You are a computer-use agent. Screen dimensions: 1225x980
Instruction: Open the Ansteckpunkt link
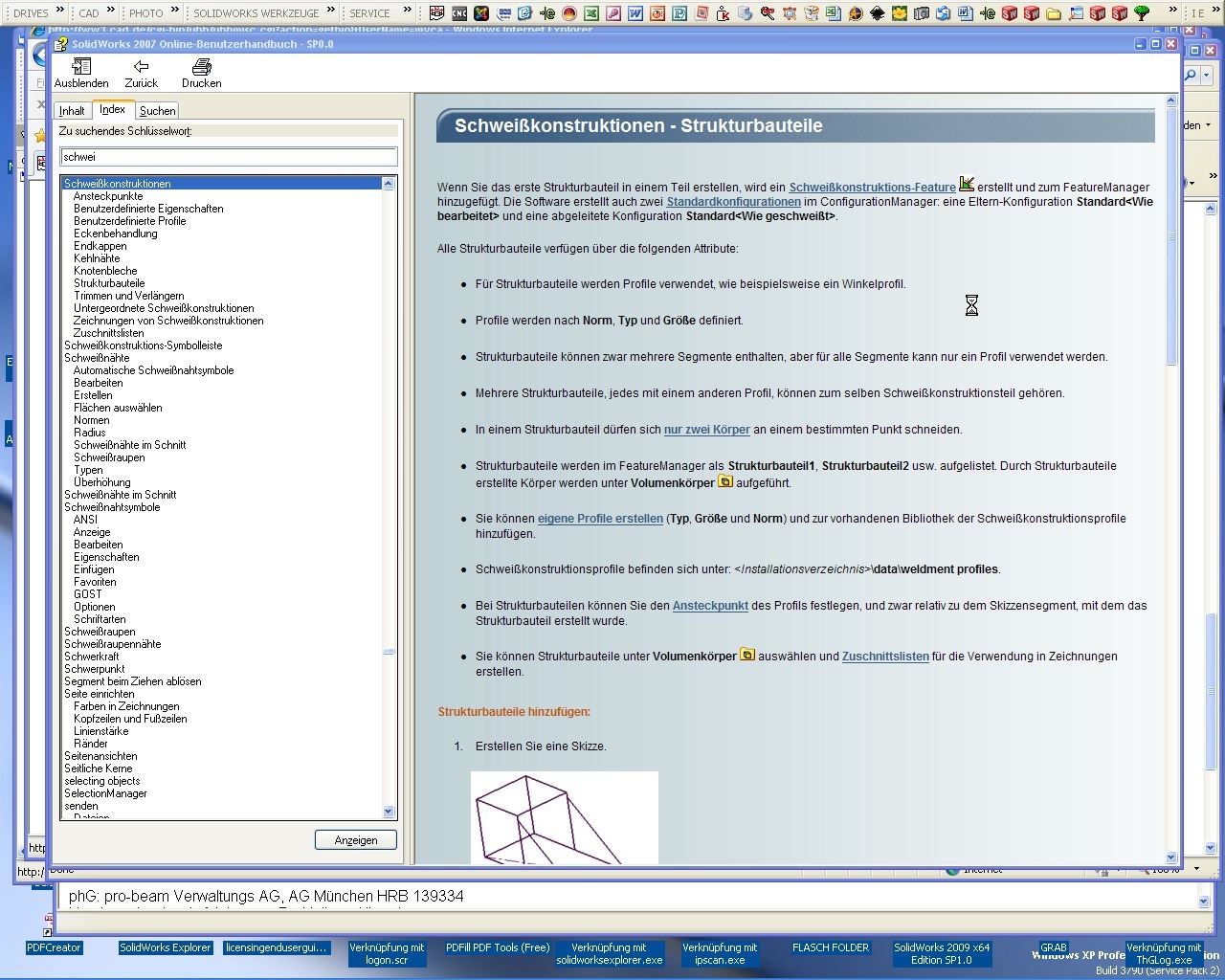[710, 606]
